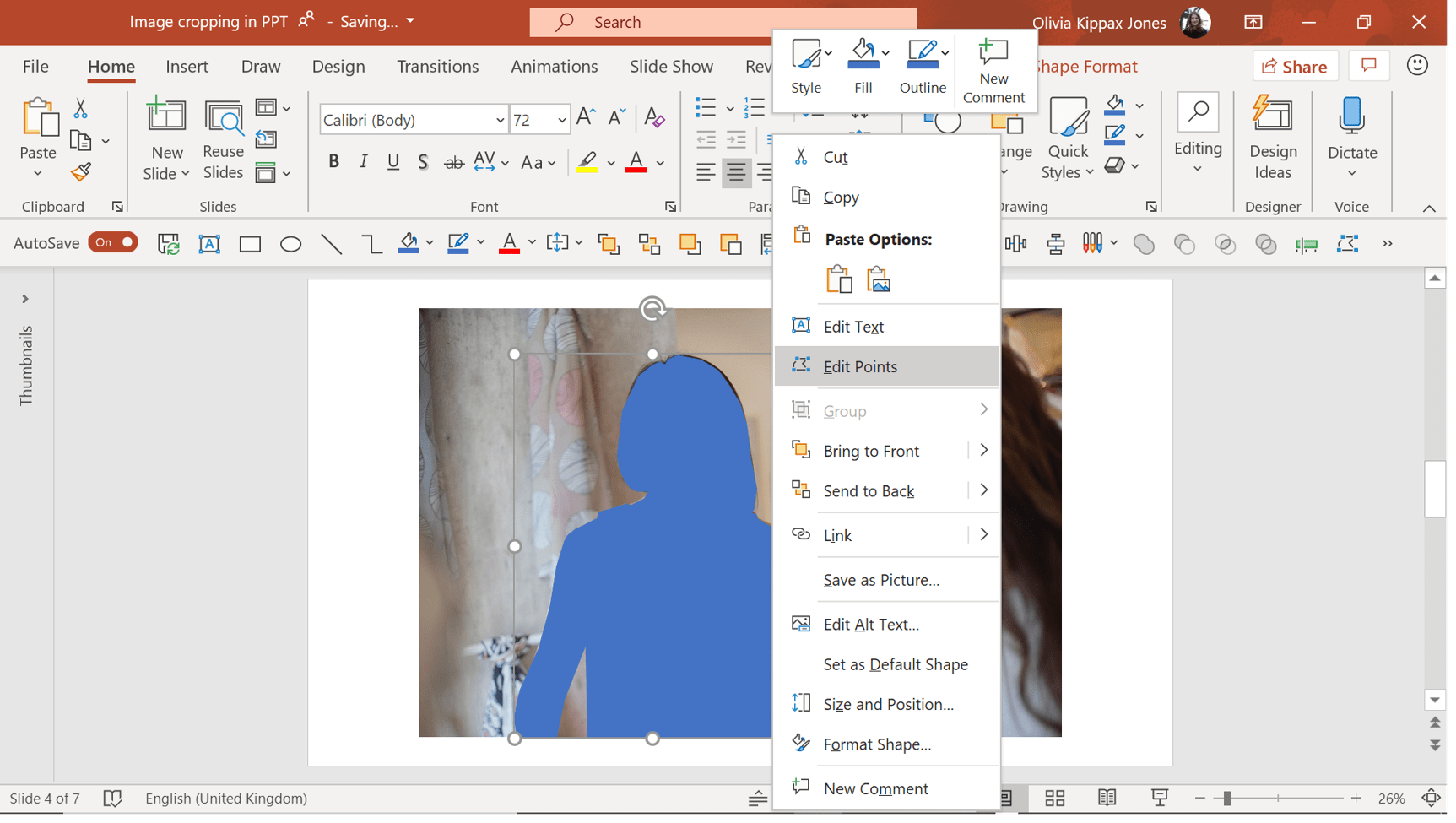Expand Paste options dropdown arrow
The width and height of the screenshot is (1456, 823).
[x=38, y=175]
